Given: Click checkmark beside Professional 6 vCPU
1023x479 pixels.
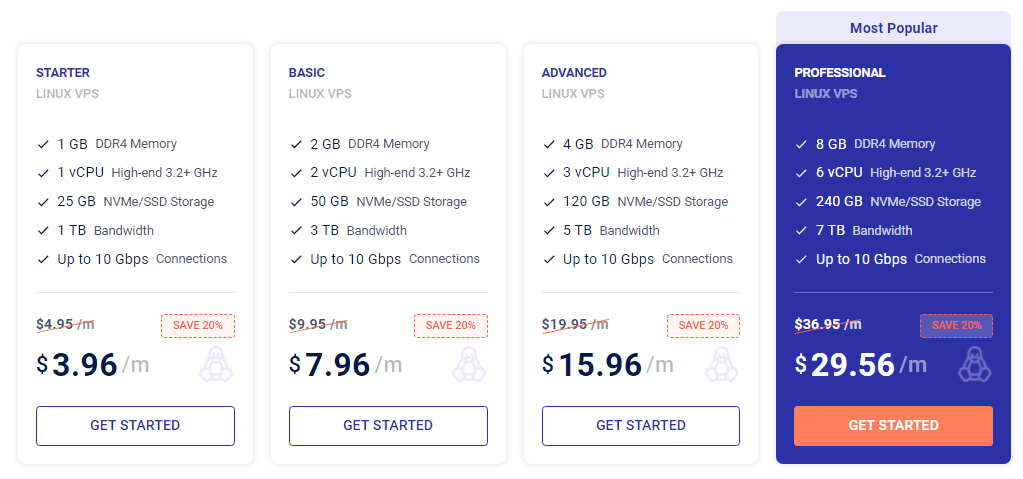Looking at the screenshot, I should click(x=802, y=173).
